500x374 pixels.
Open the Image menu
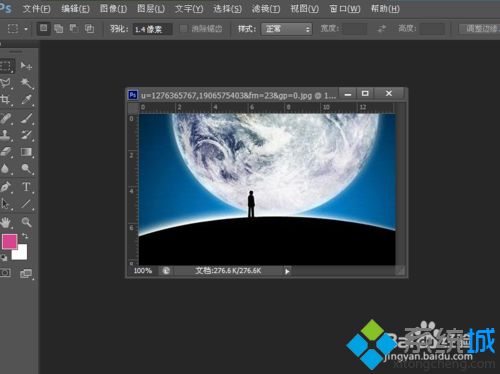click(113, 9)
